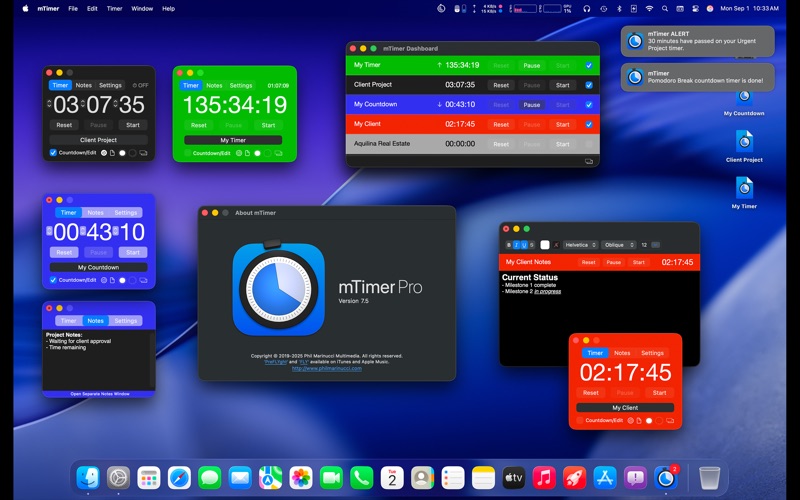This screenshot has height=500, width=800.
Task: Open the Trash in the Dock
Action: 709,478
